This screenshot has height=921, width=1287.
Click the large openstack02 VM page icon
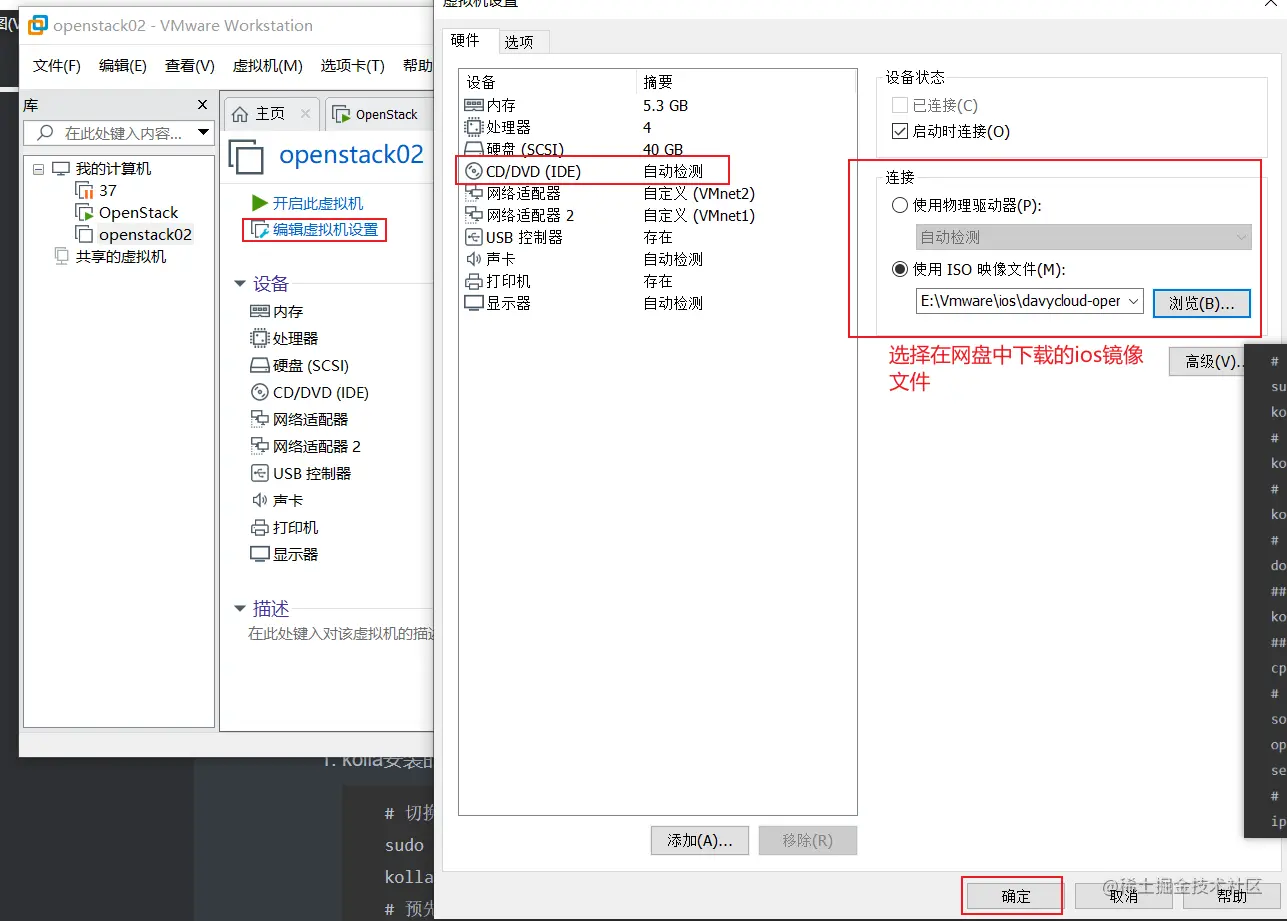coord(247,157)
